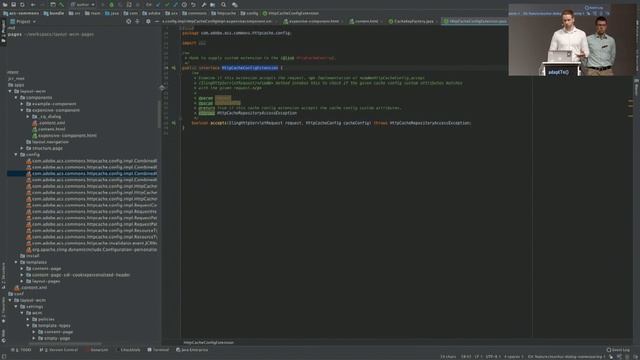Click the Save All toolbar icon
Image resolution: width=640 pixels, height=360 pixels.
tap(13, 4)
